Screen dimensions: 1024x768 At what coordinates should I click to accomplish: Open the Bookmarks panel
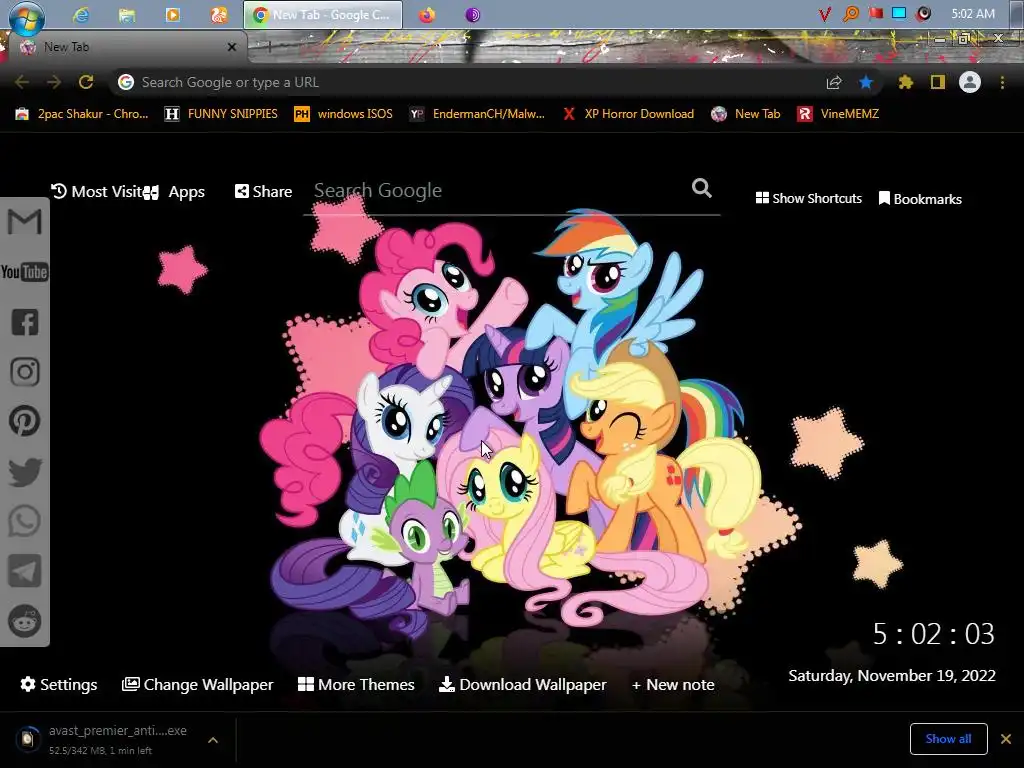920,199
